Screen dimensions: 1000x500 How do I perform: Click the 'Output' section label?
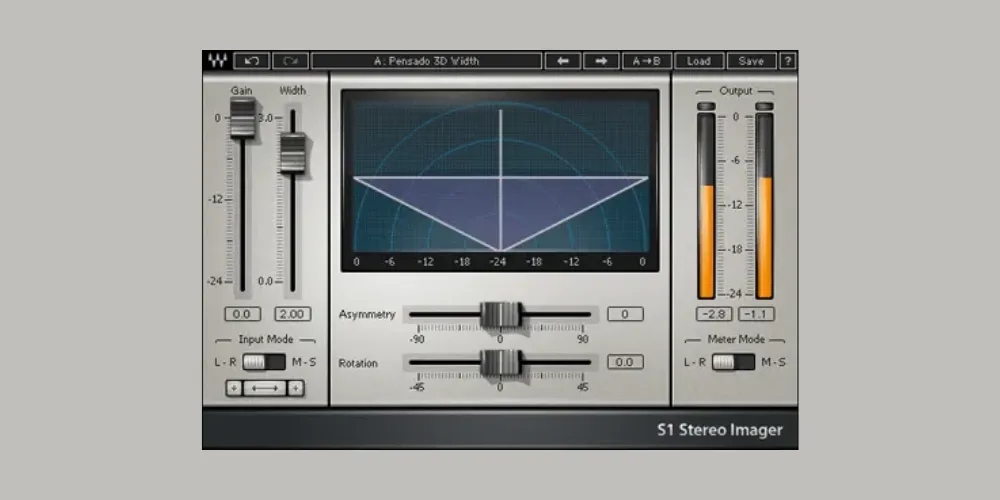click(736, 91)
